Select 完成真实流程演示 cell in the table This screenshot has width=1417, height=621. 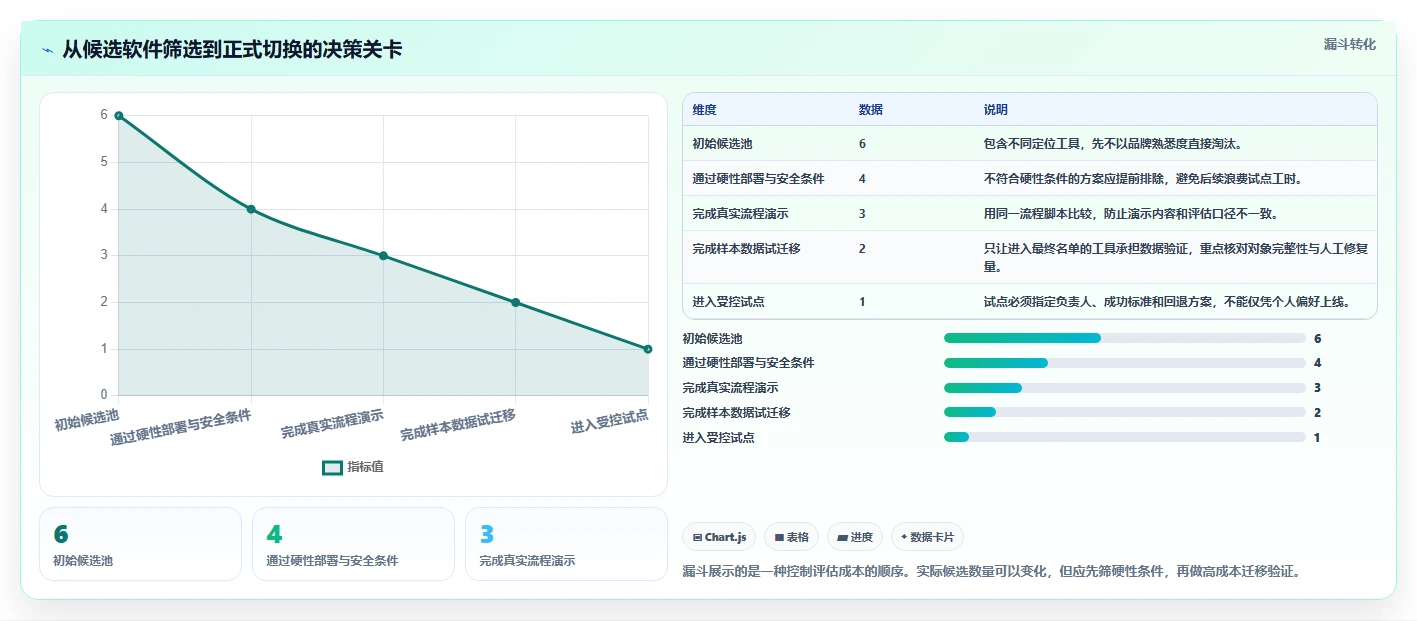tap(766, 214)
